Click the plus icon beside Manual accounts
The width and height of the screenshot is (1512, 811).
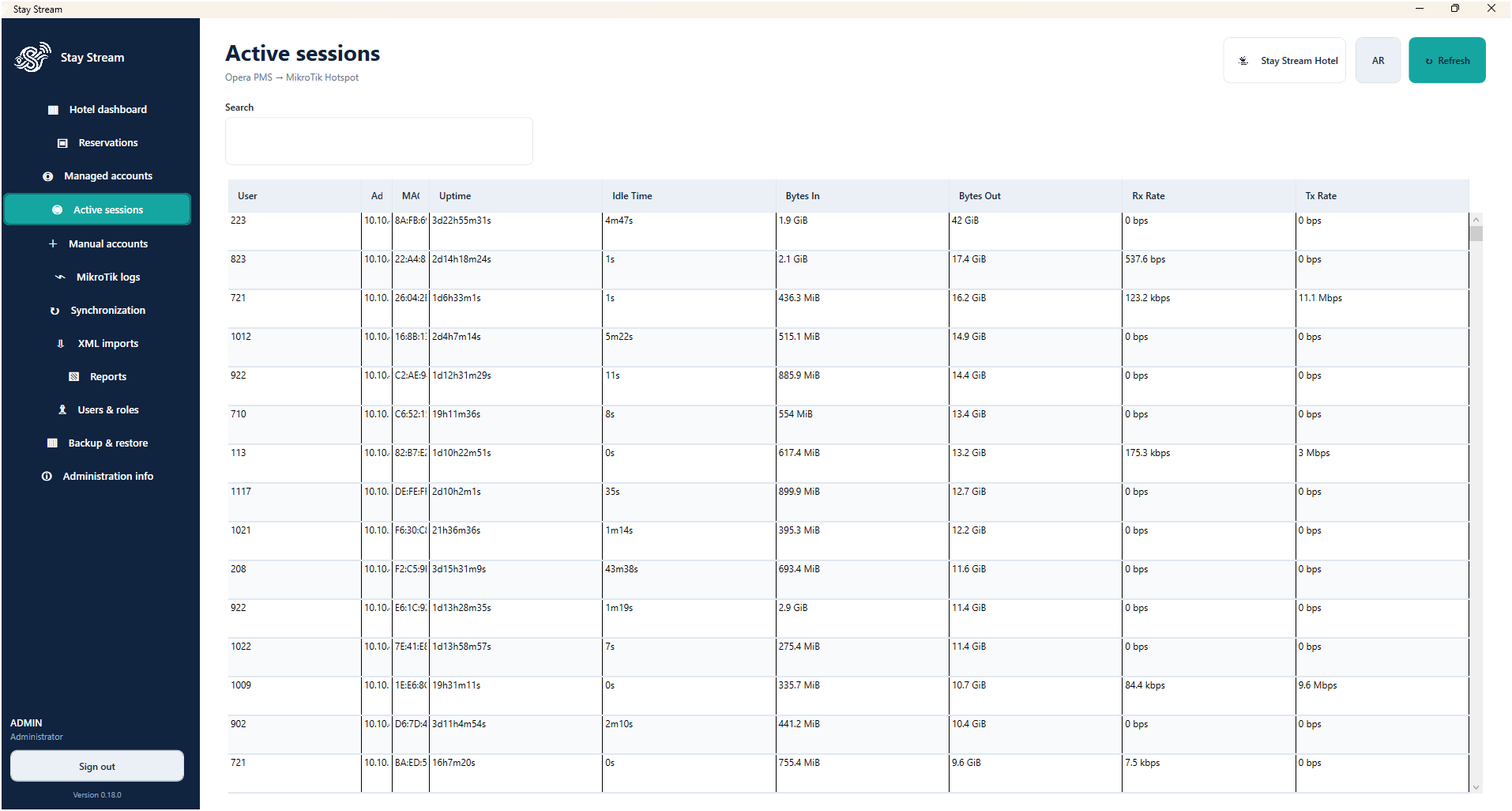[53, 244]
